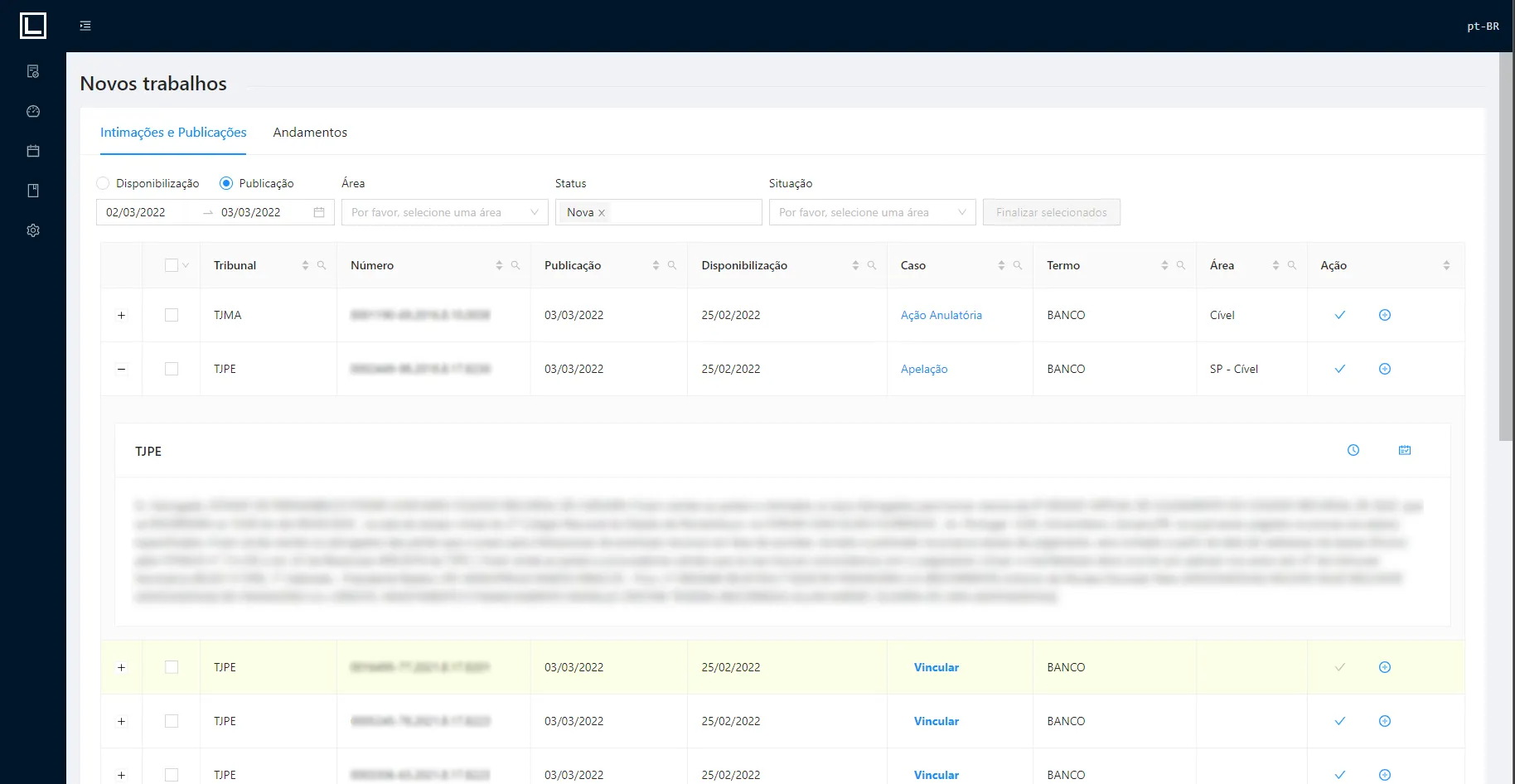Image resolution: width=1515 pixels, height=784 pixels.
Task: Click the calendar schedule icon in TJPE panel
Action: point(1405,450)
